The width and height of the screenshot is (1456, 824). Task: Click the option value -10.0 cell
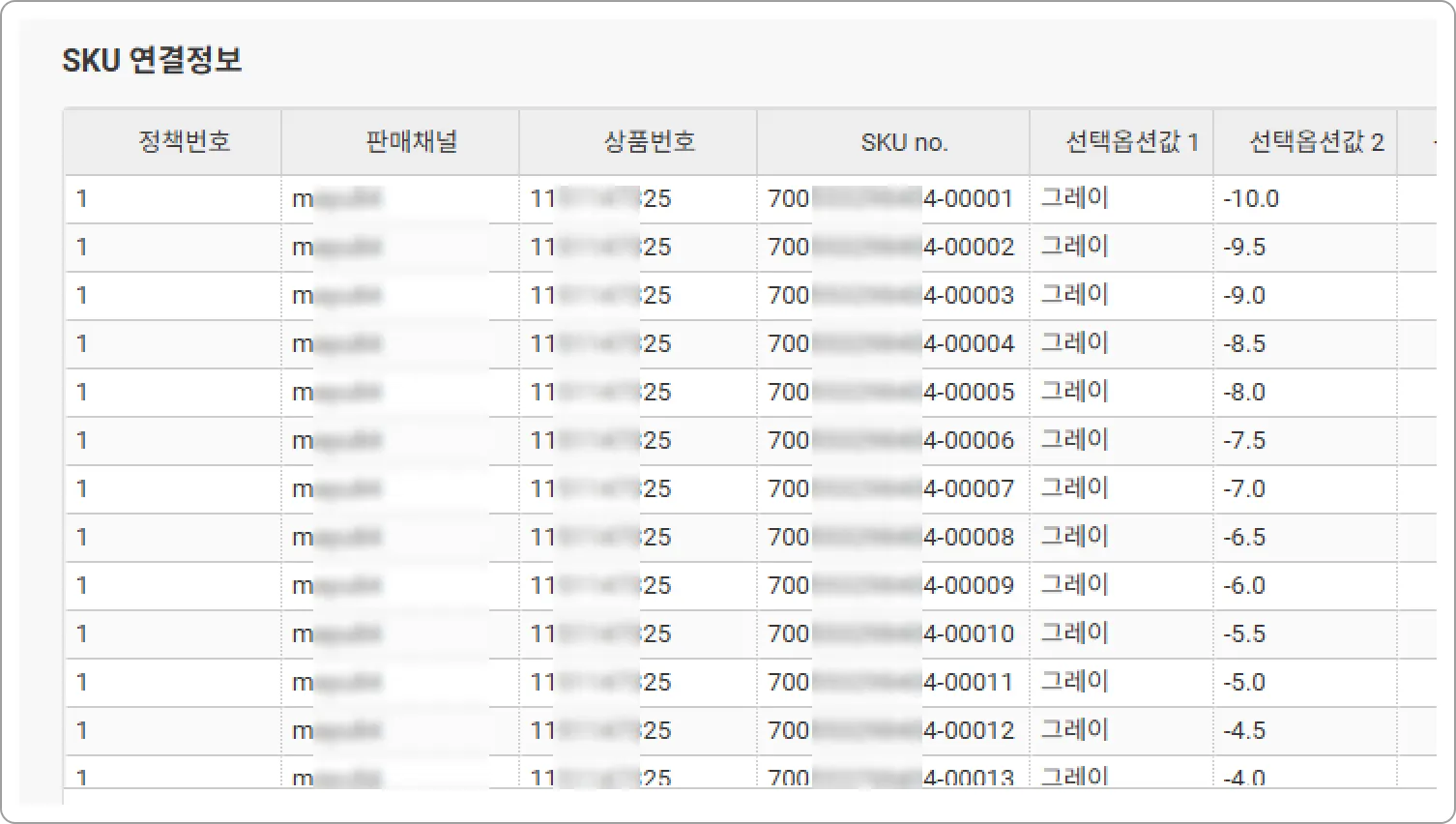point(1305,199)
